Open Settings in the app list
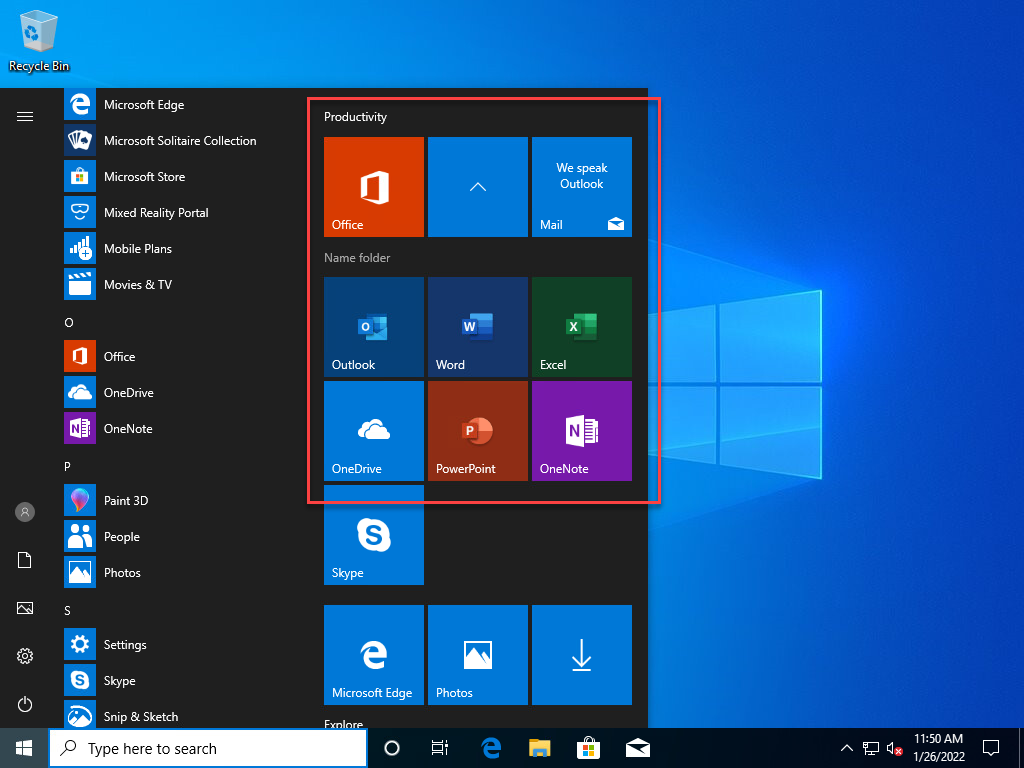Image resolution: width=1024 pixels, height=768 pixels. 125,645
